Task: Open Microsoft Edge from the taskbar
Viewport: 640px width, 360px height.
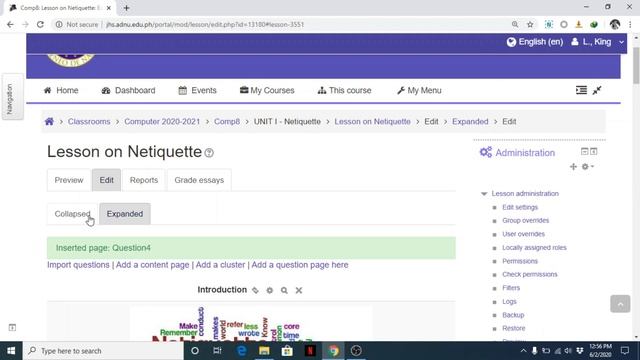Action: coord(242,351)
